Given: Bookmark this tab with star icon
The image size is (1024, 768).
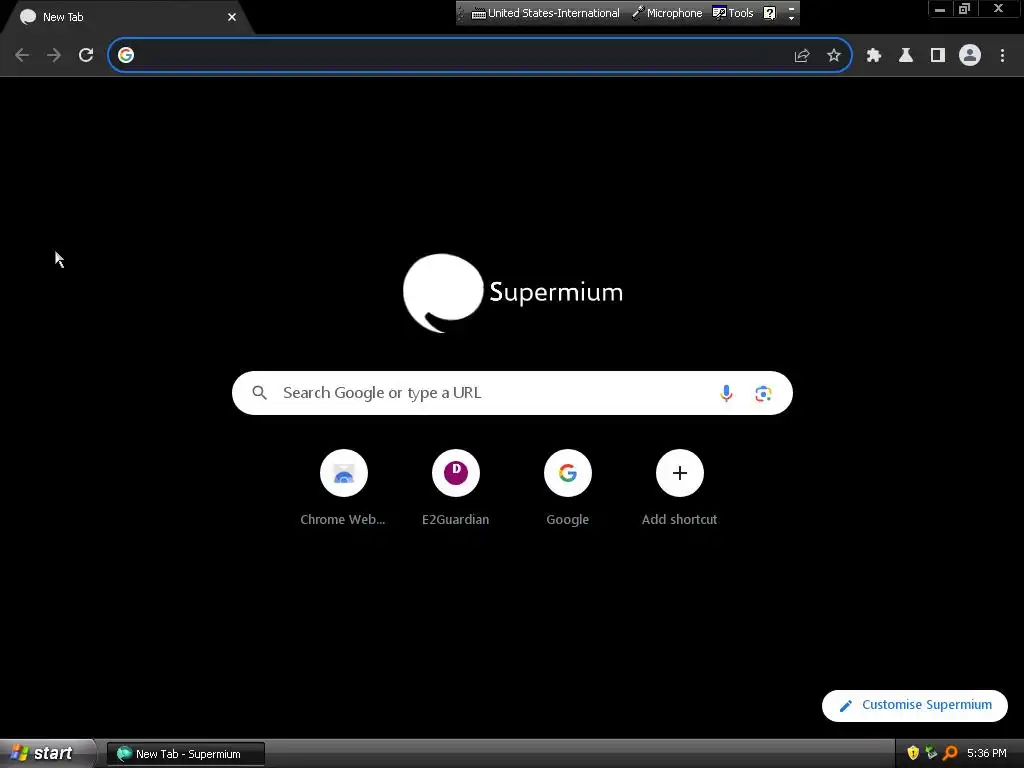Looking at the screenshot, I should (x=834, y=56).
